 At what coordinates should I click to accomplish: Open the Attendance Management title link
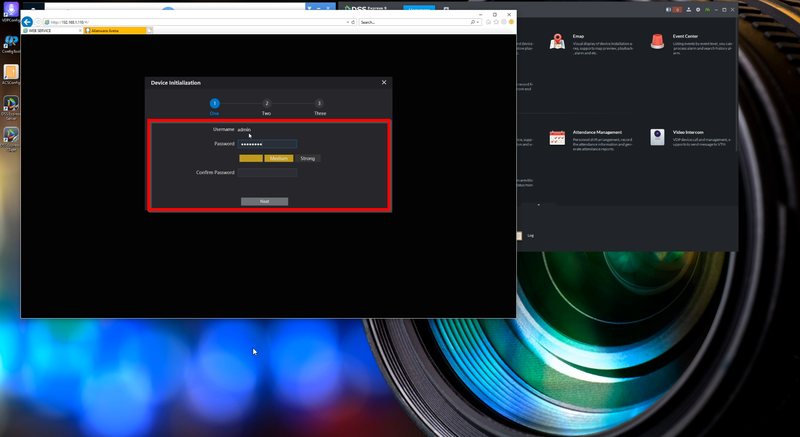tap(597, 132)
